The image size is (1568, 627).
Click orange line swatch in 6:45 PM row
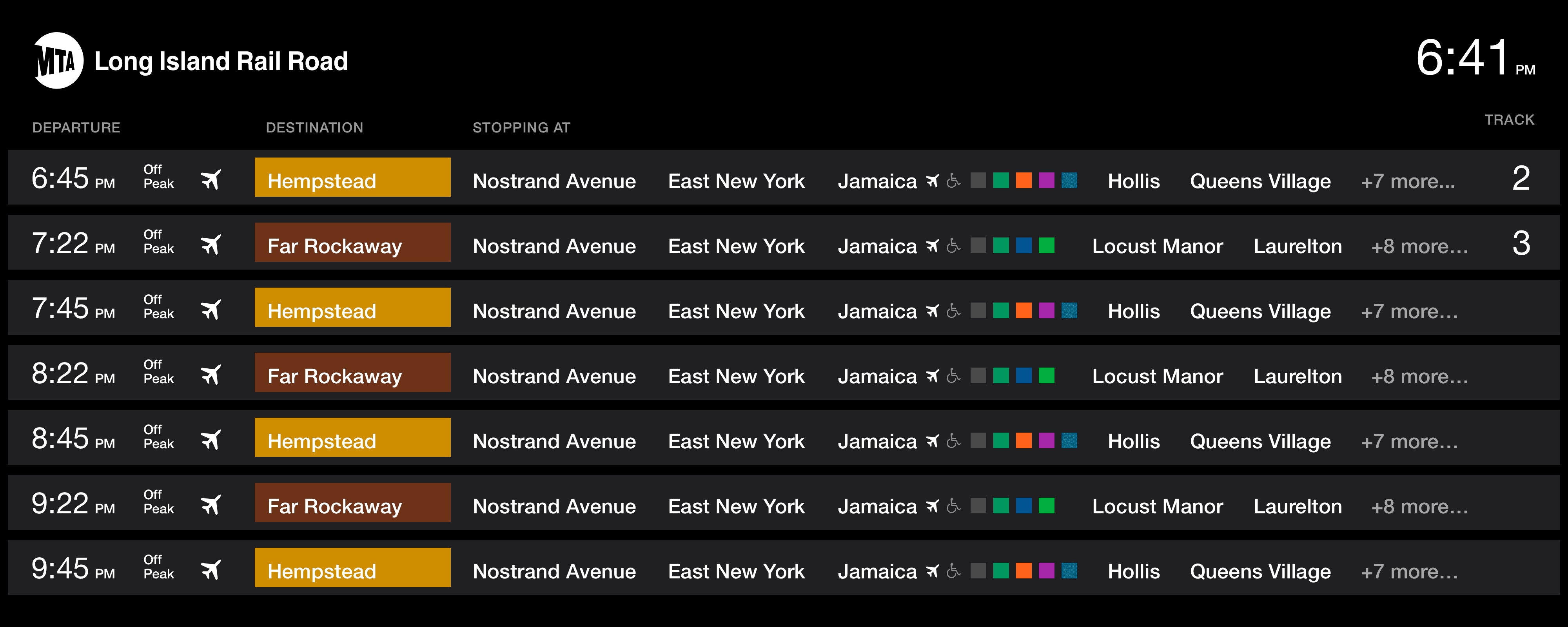[x=1024, y=180]
